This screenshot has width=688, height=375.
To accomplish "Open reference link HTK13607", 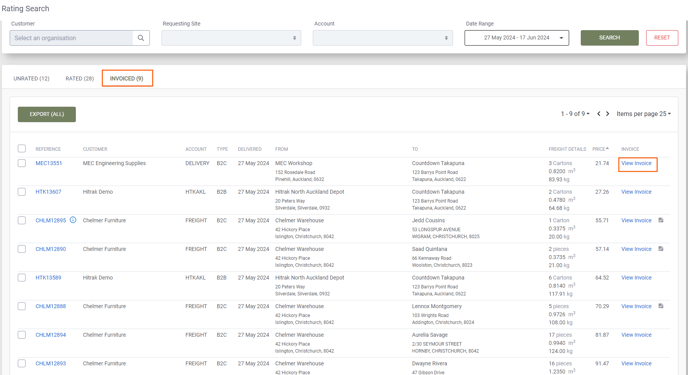I will point(48,192).
